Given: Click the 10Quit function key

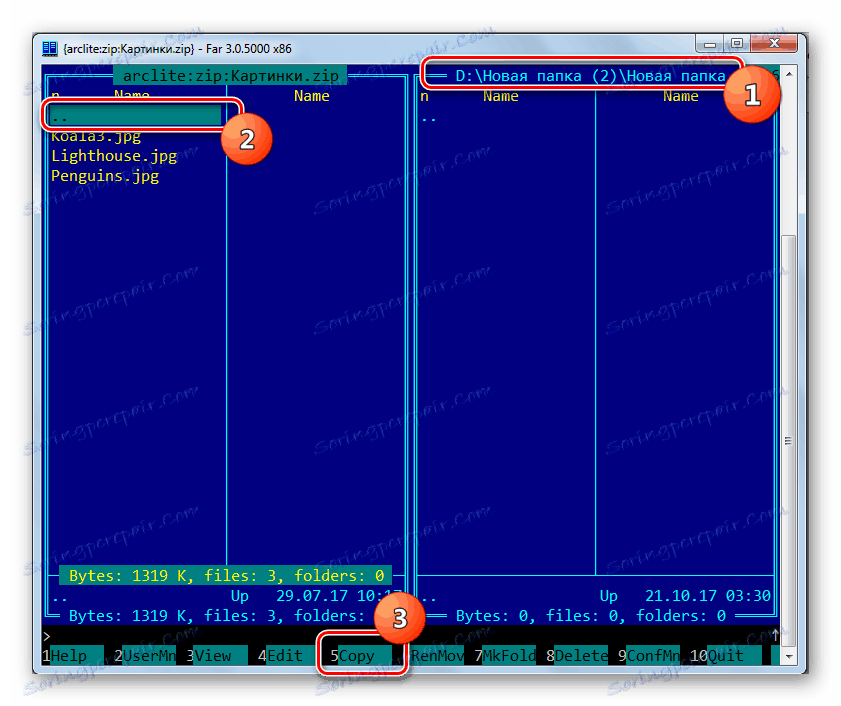Looking at the screenshot, I should click(x=725, y=656).
